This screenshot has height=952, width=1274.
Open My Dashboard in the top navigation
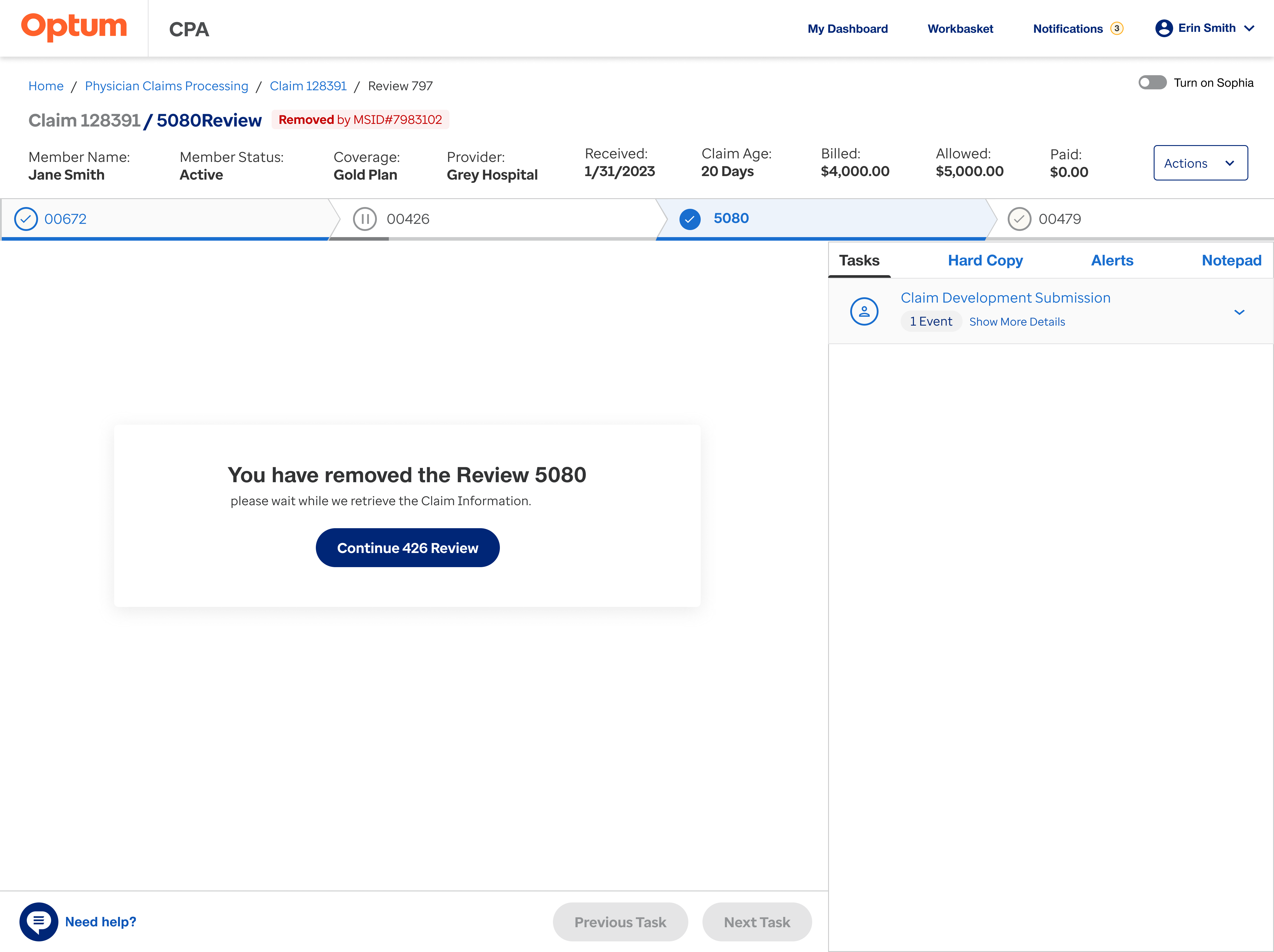pyautogui.click(x=847, y=29)
